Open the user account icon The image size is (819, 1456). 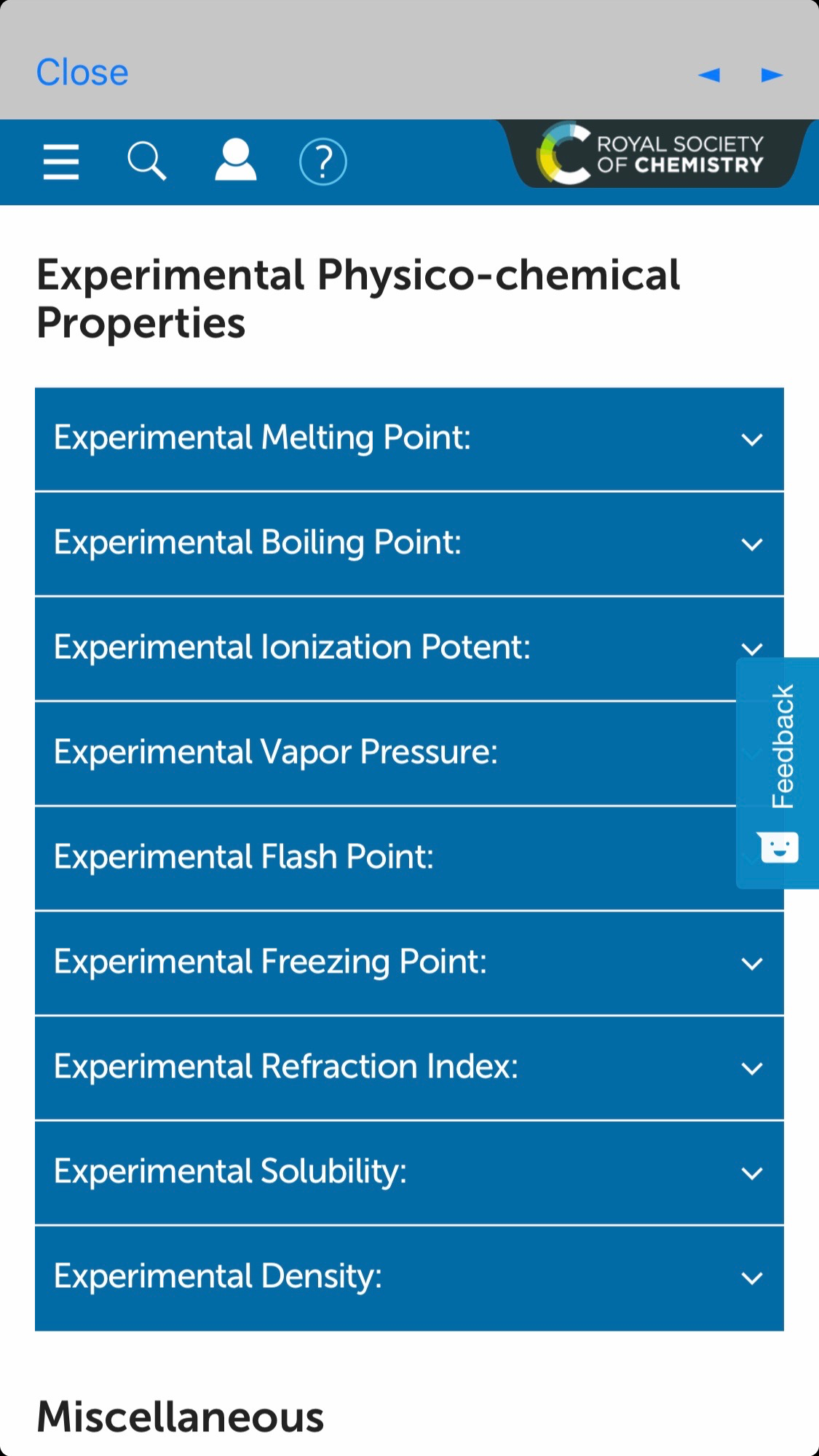click(235, 161)
